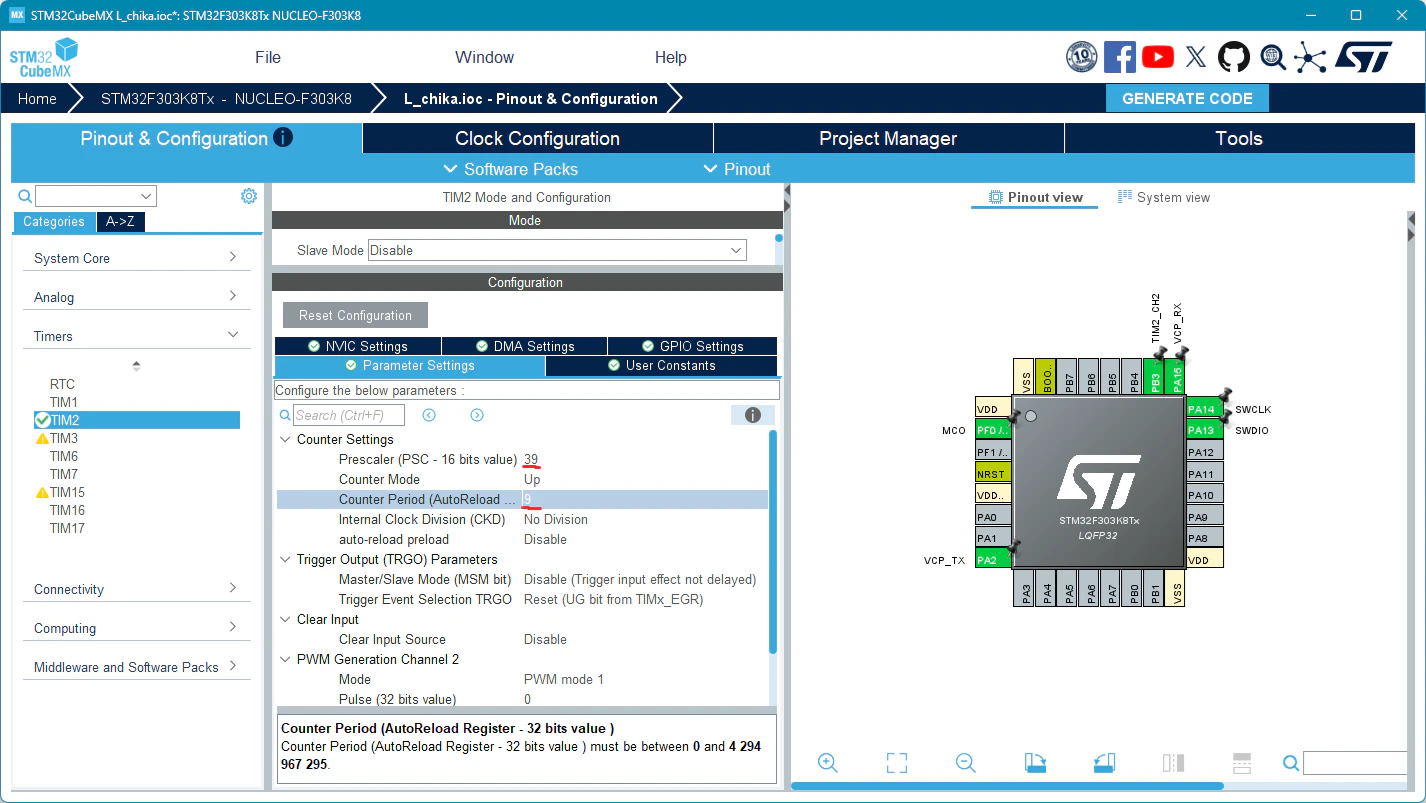This screenshot has width=1426, height=803.
Task: Click STM32F303K8Tx NUCLEO-F303K8 breadcrumb
Action: 226,98
